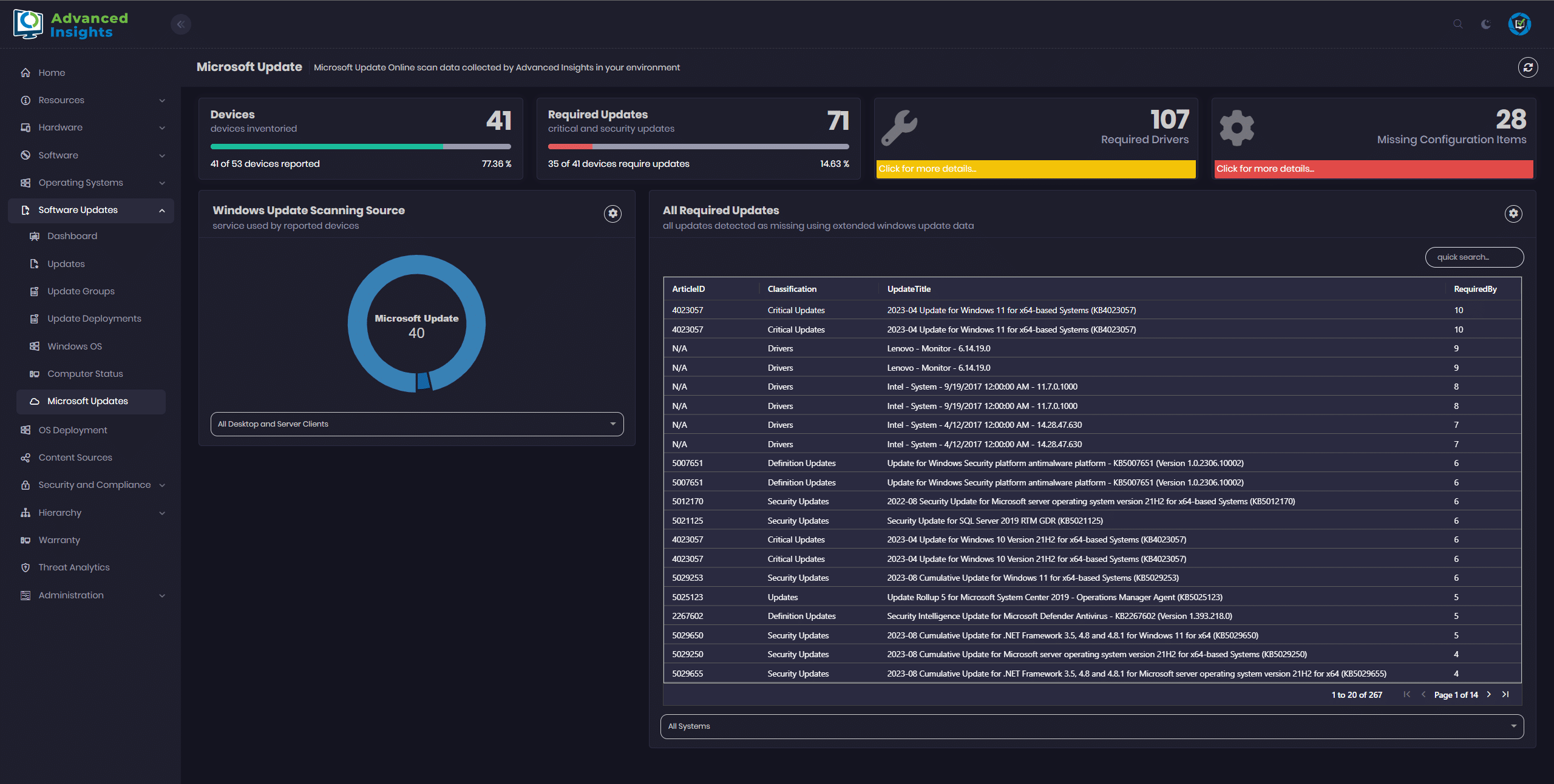The image size is (1554, 784).
Task: Click the wrench icon on Required Drivers card
Action: [x=899, y=127]
